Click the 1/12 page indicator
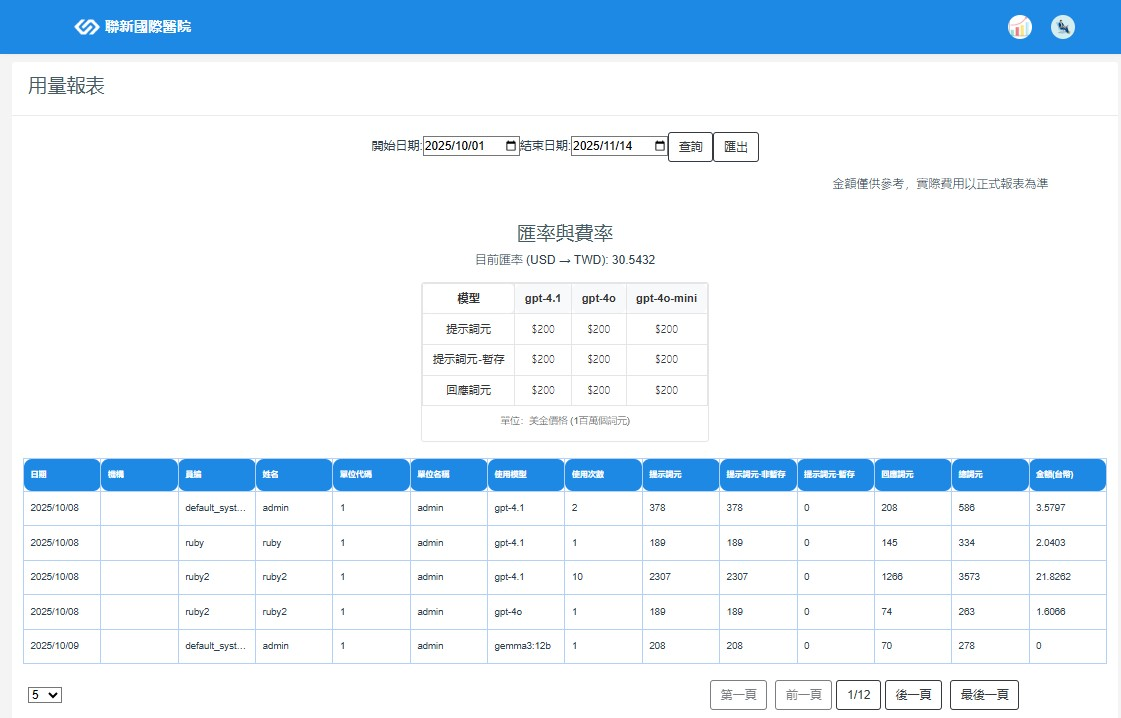Screen dimensions: 1121x718 tap(858, 695)
